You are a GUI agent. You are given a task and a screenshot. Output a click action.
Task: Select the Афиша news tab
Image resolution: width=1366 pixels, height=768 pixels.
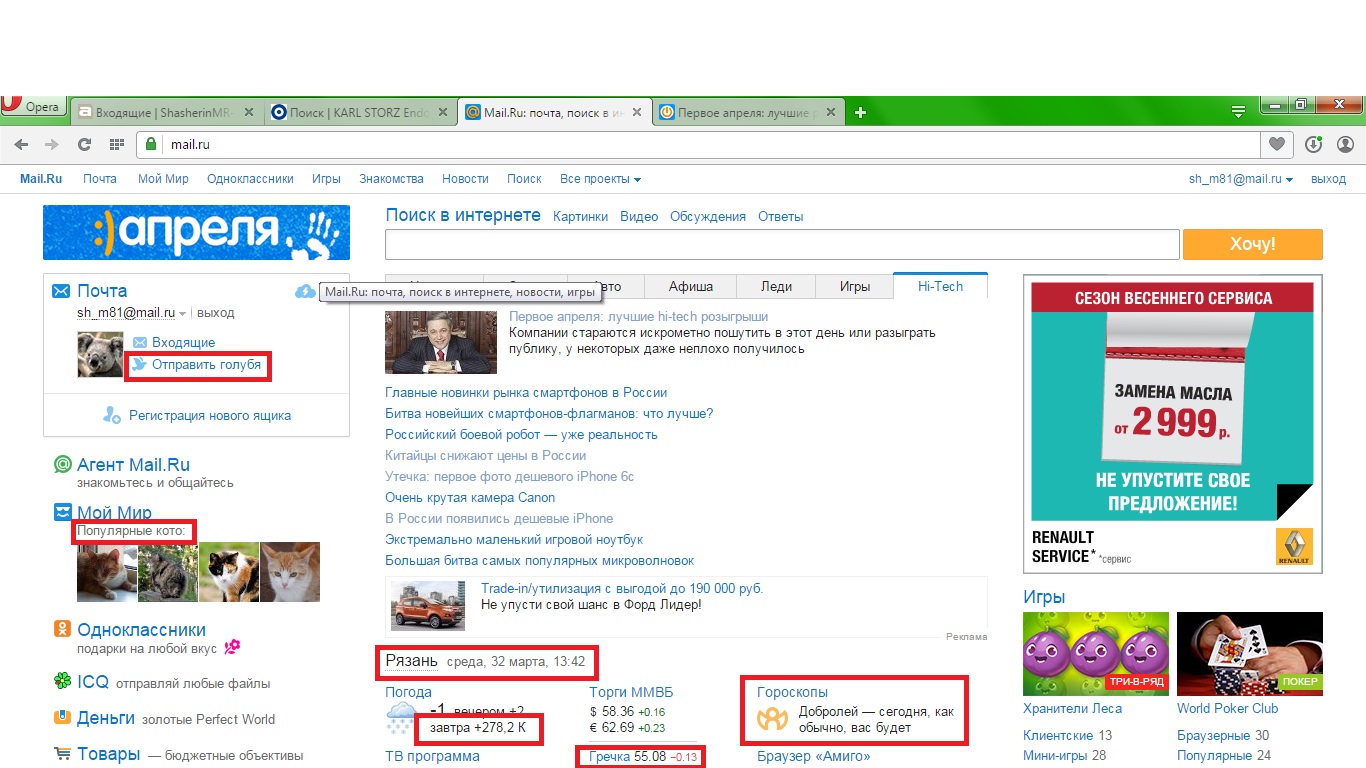691,286
